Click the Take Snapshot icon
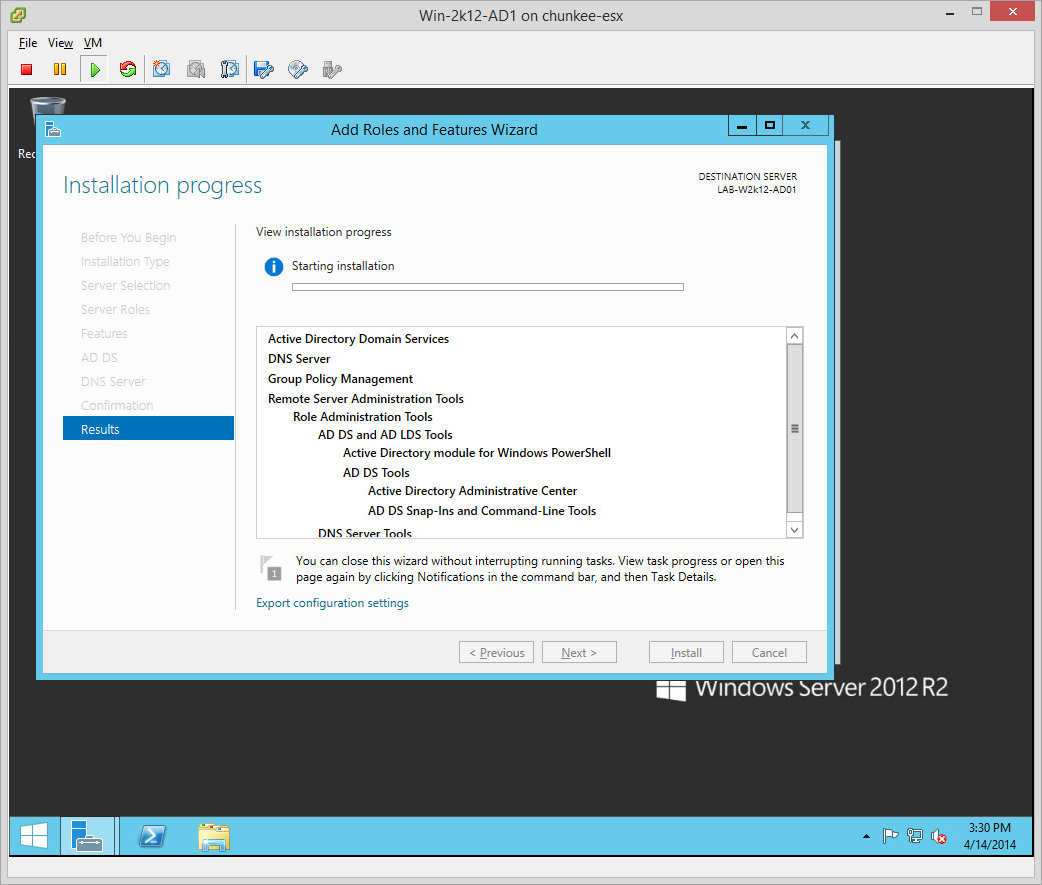 [x=162, y=69]
